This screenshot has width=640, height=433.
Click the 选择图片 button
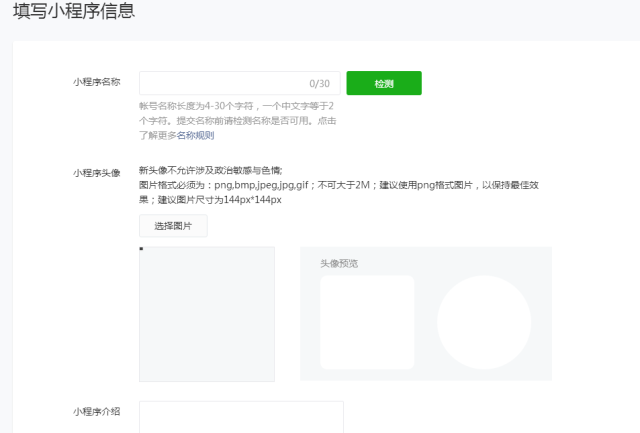point(173,226)
